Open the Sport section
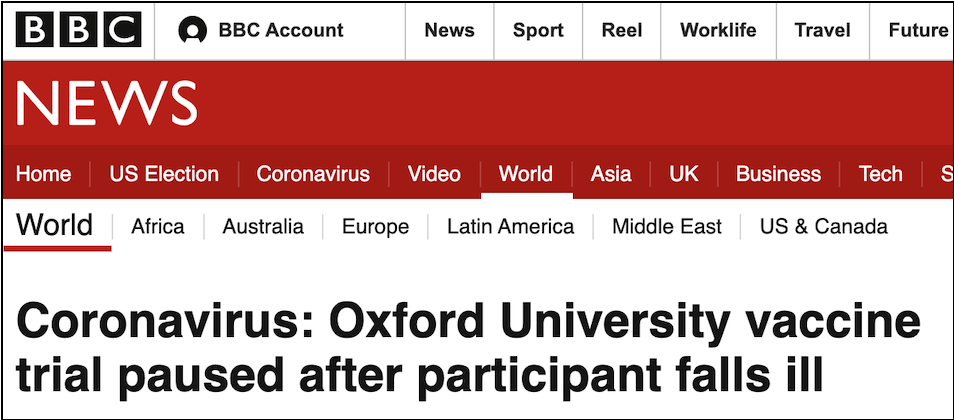954x420 pixels. coord(538,31)
